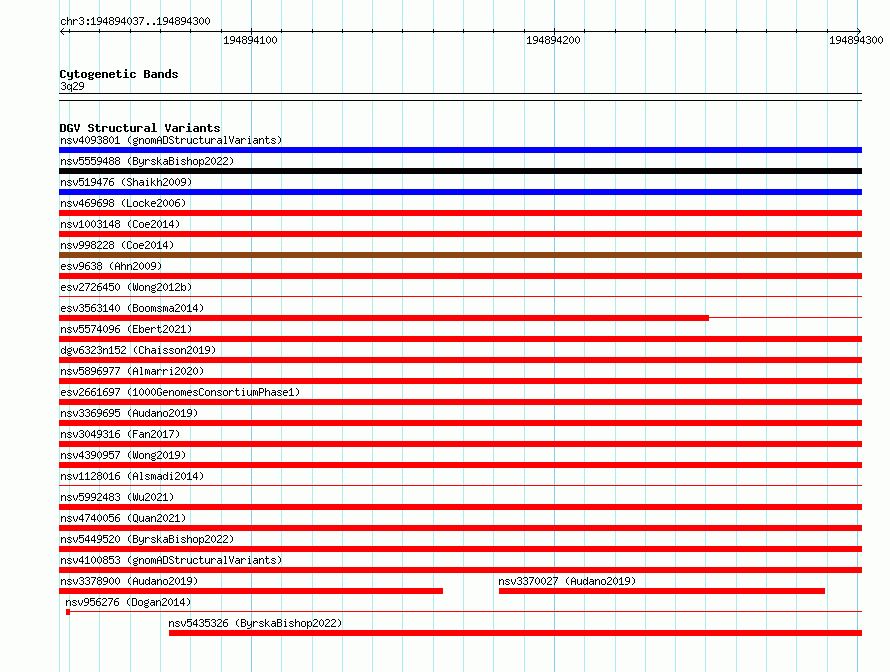Open esv2726450 Wong2012b label
This screenshot has height=672, width=890.
click(126, 287)
